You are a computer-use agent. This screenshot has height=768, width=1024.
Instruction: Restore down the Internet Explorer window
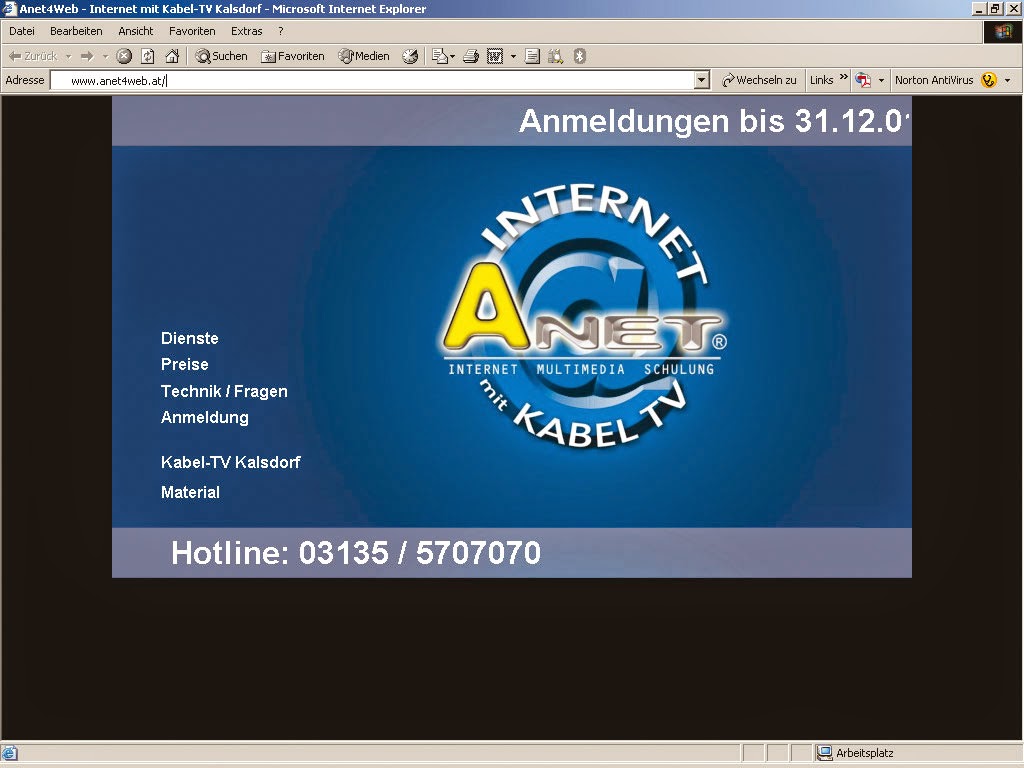click(x=995, y=8)
